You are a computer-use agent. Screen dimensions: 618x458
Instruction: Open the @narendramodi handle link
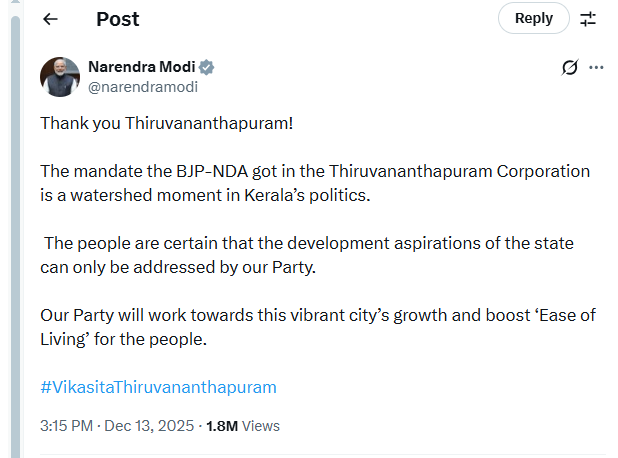pos(143,87)
